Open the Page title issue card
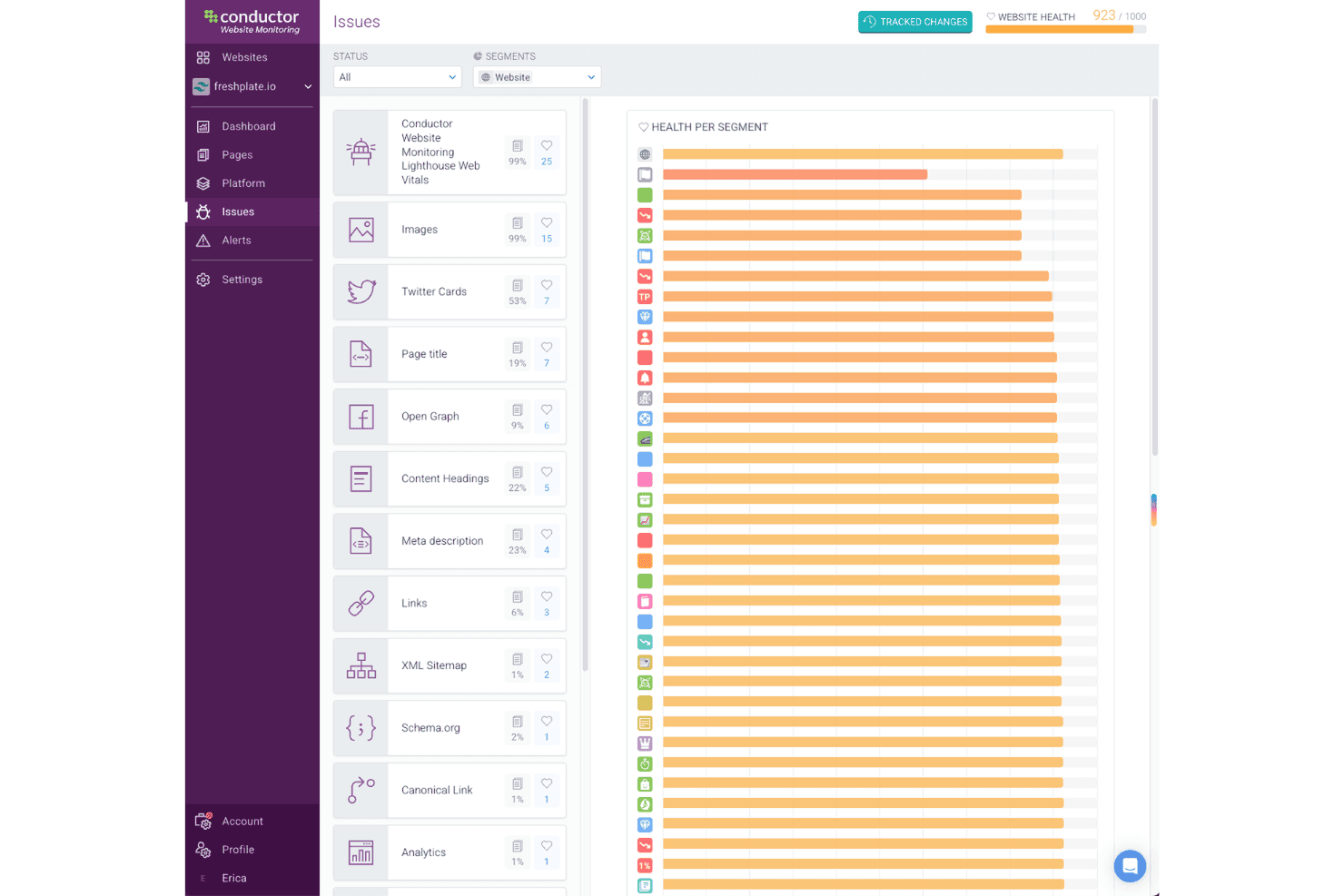The image size is (1344, 896). click(x=450, y=354)
